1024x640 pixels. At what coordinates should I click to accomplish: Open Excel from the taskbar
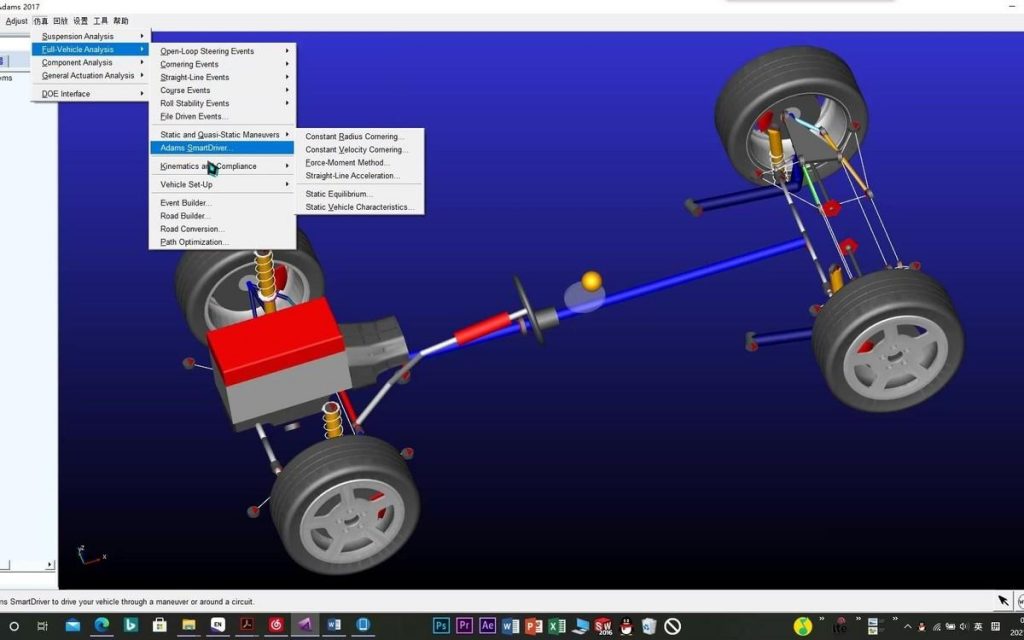[557, 626]
